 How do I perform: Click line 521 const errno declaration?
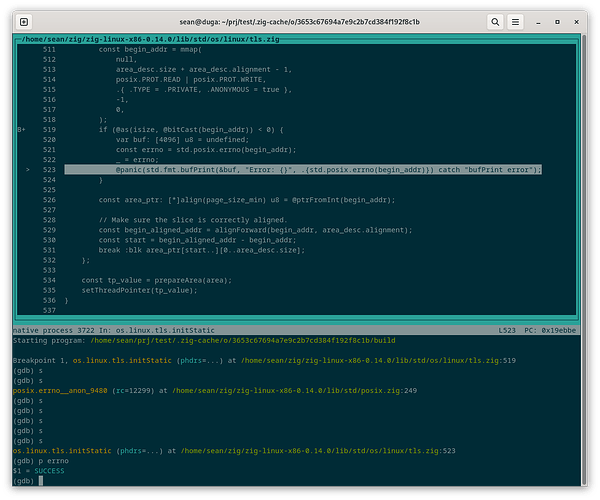point(206,150)
